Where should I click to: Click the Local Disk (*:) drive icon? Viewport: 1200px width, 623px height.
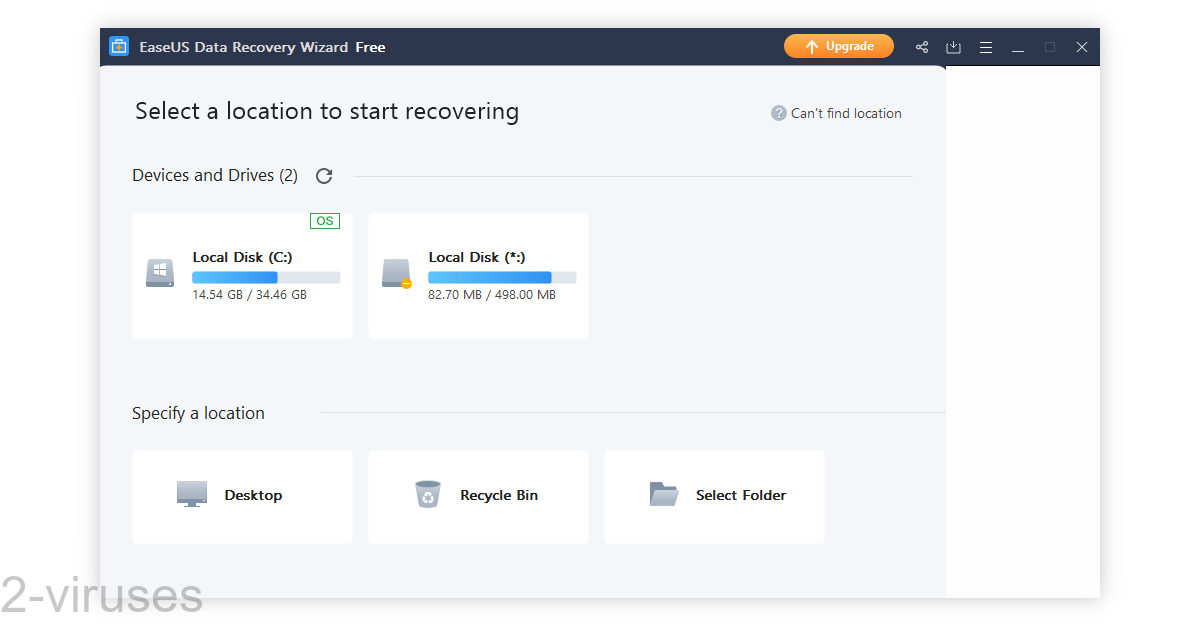coord(396,273)
